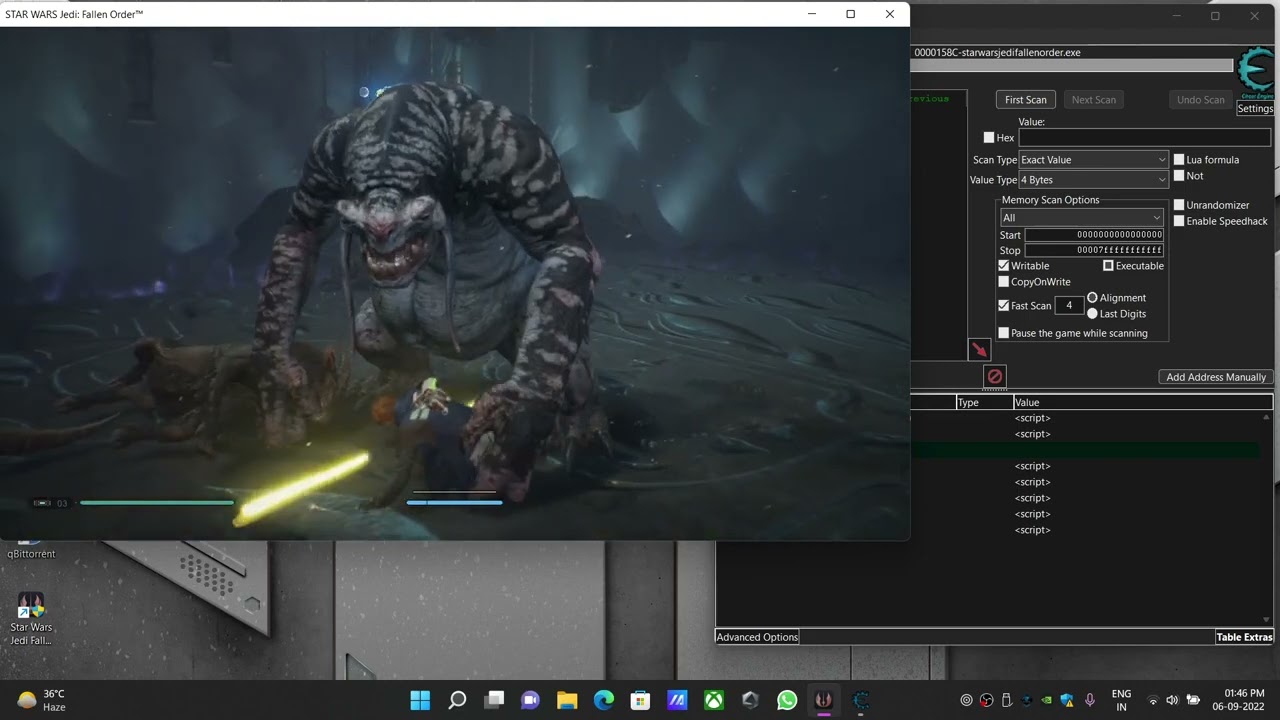1280x720 pixels.
Task: Tick the Not checkbox
Action: tap(1179, 176)
